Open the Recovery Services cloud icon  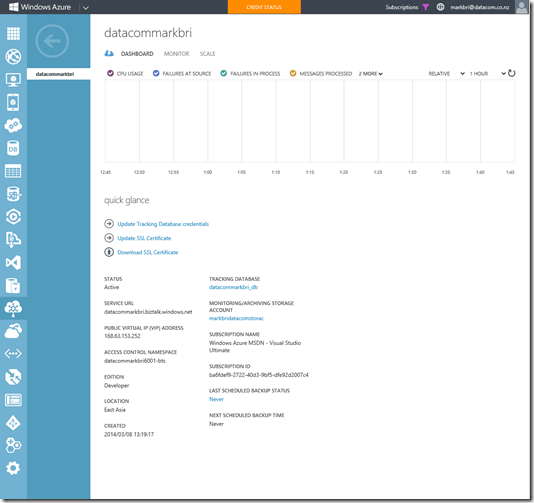13,331
